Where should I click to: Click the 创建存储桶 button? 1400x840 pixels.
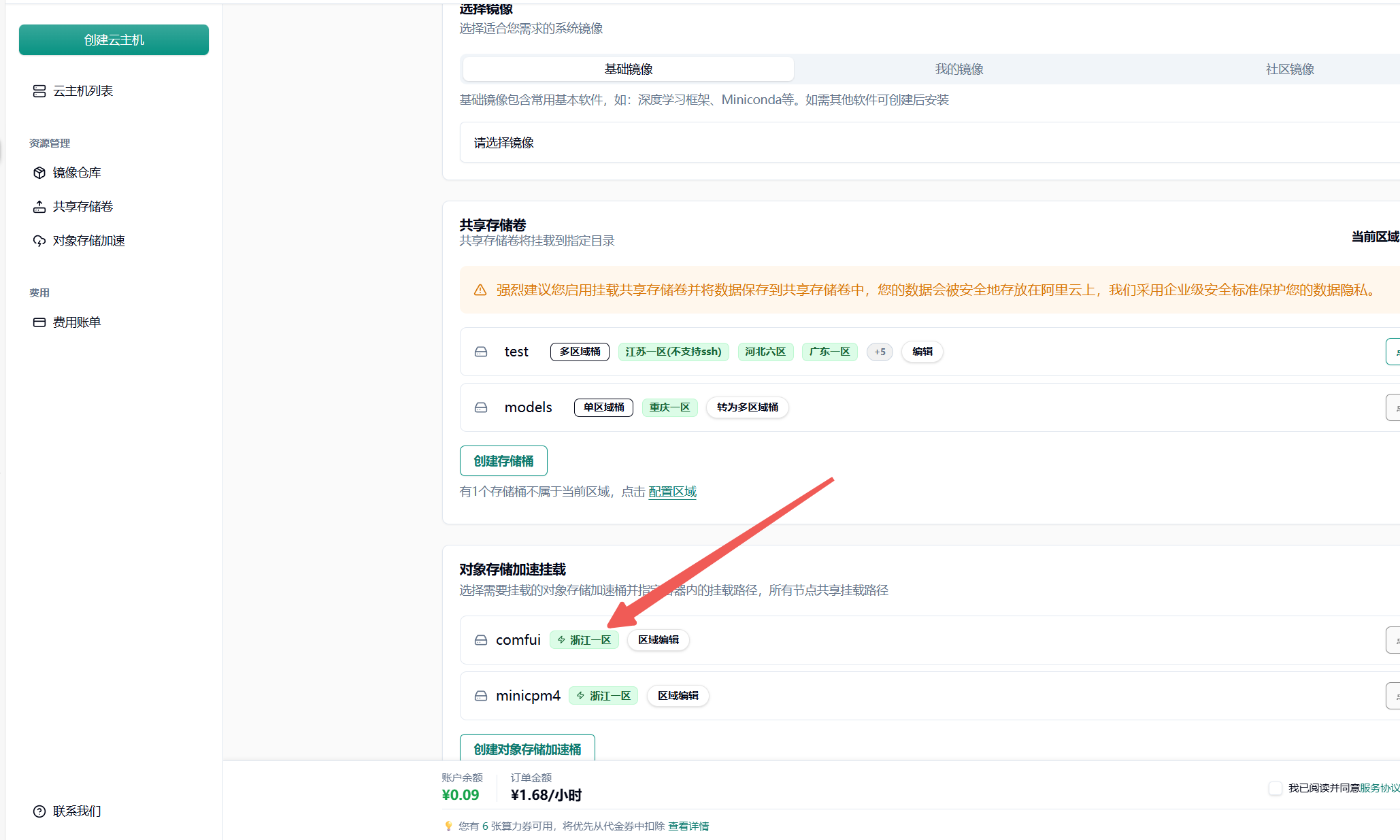click(x=503, y=461)
